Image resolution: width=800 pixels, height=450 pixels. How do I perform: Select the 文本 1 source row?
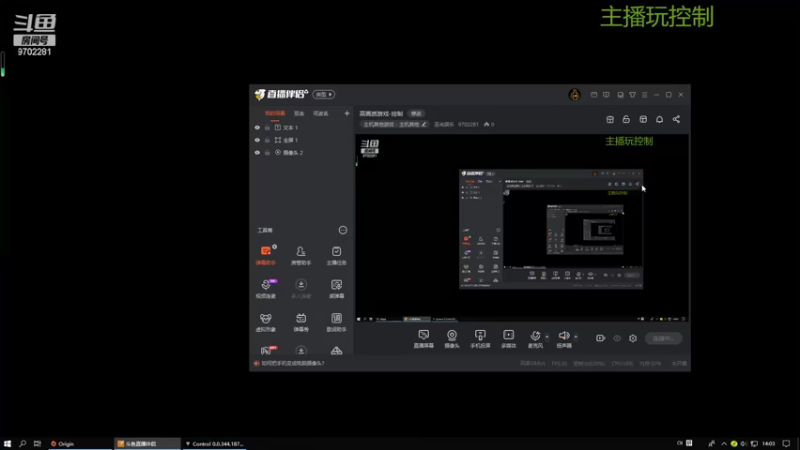coord(302,128)
